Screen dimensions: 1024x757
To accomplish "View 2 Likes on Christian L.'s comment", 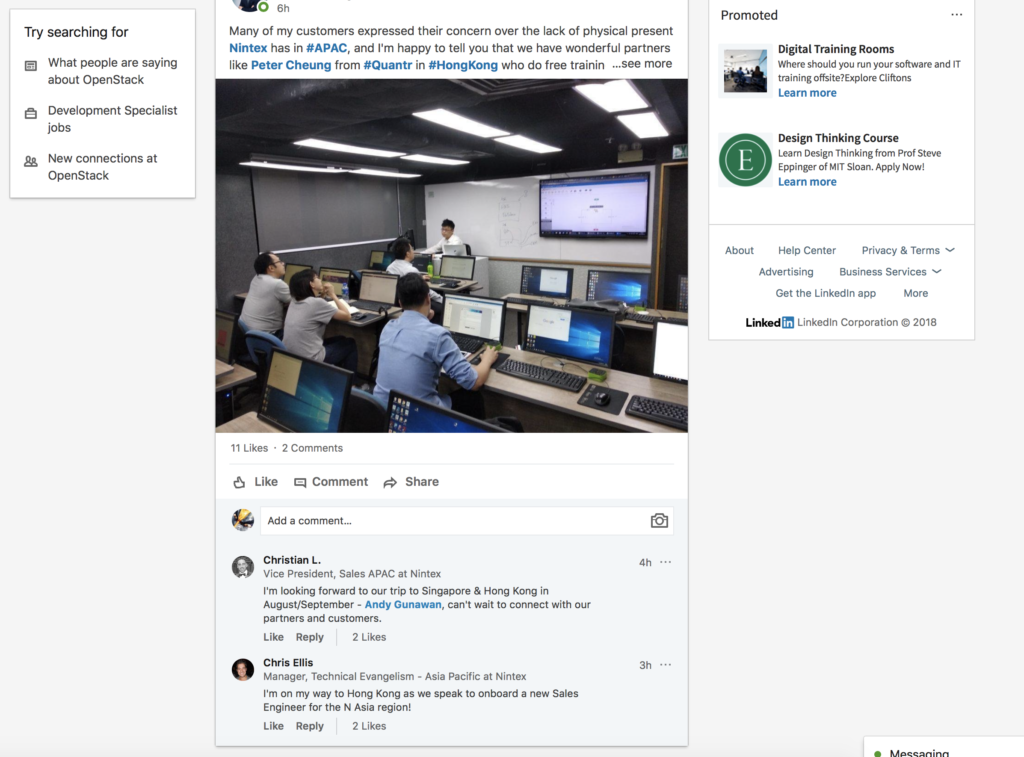I will coord(369,637).
